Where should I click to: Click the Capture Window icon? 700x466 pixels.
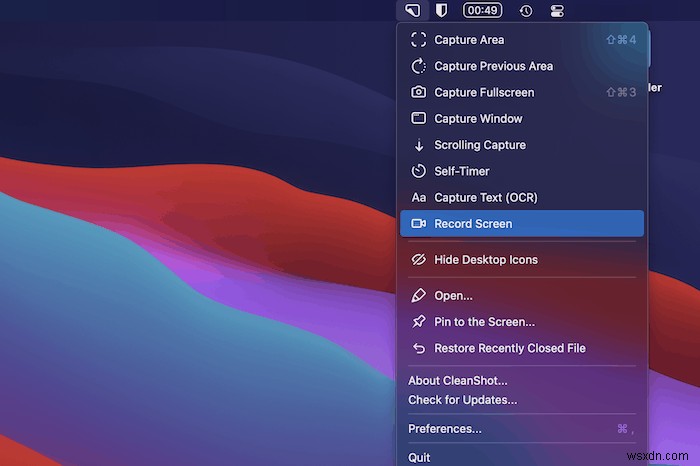click(x=418, y=118)
